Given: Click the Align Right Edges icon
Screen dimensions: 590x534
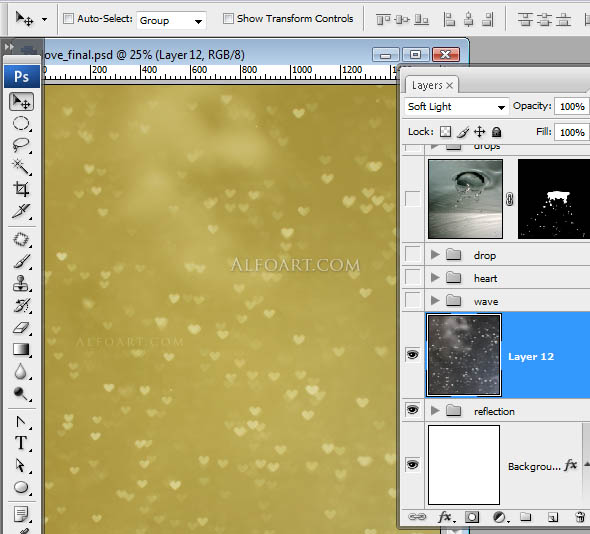Looking at the screenshot, I should click(488, 19).
